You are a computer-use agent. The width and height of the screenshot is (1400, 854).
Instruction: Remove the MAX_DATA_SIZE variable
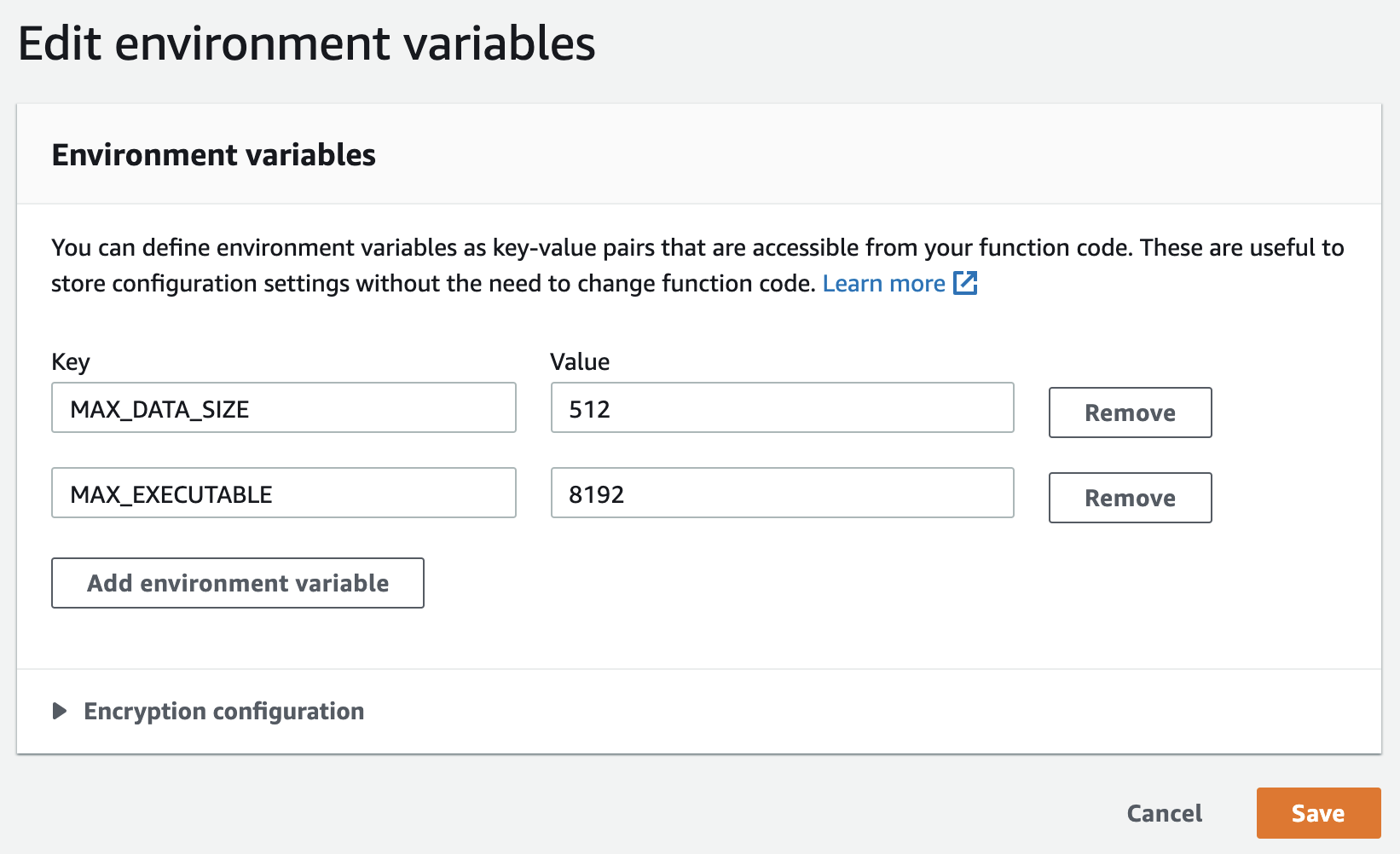(x=1130, y=413)
